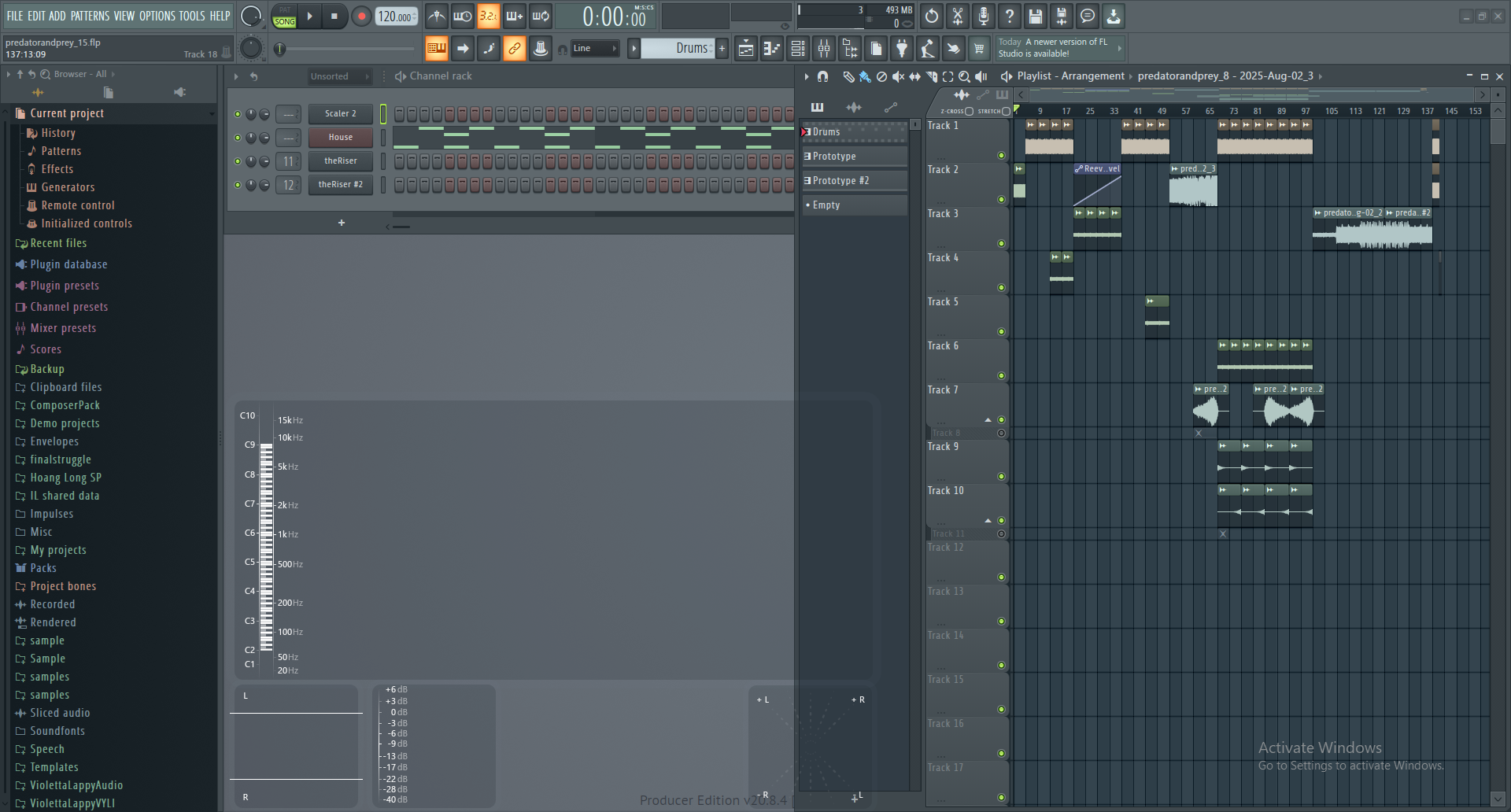Select the slip tool in playlist toolbar
Viewport: 1511px width, 812px height.
pyautogui.click(x=914, y=76)
